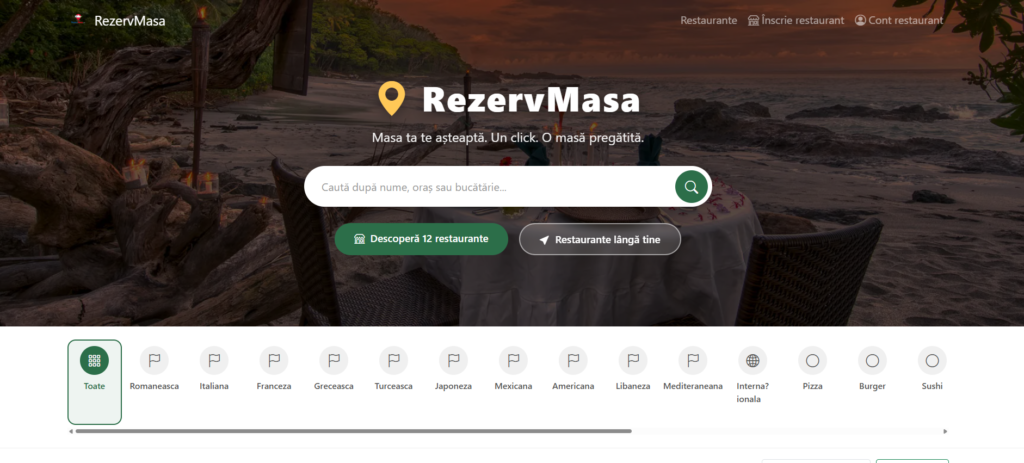Click the green search magnifier button
The width and height of the screenshot is (1024, 463).
(691, 187)
